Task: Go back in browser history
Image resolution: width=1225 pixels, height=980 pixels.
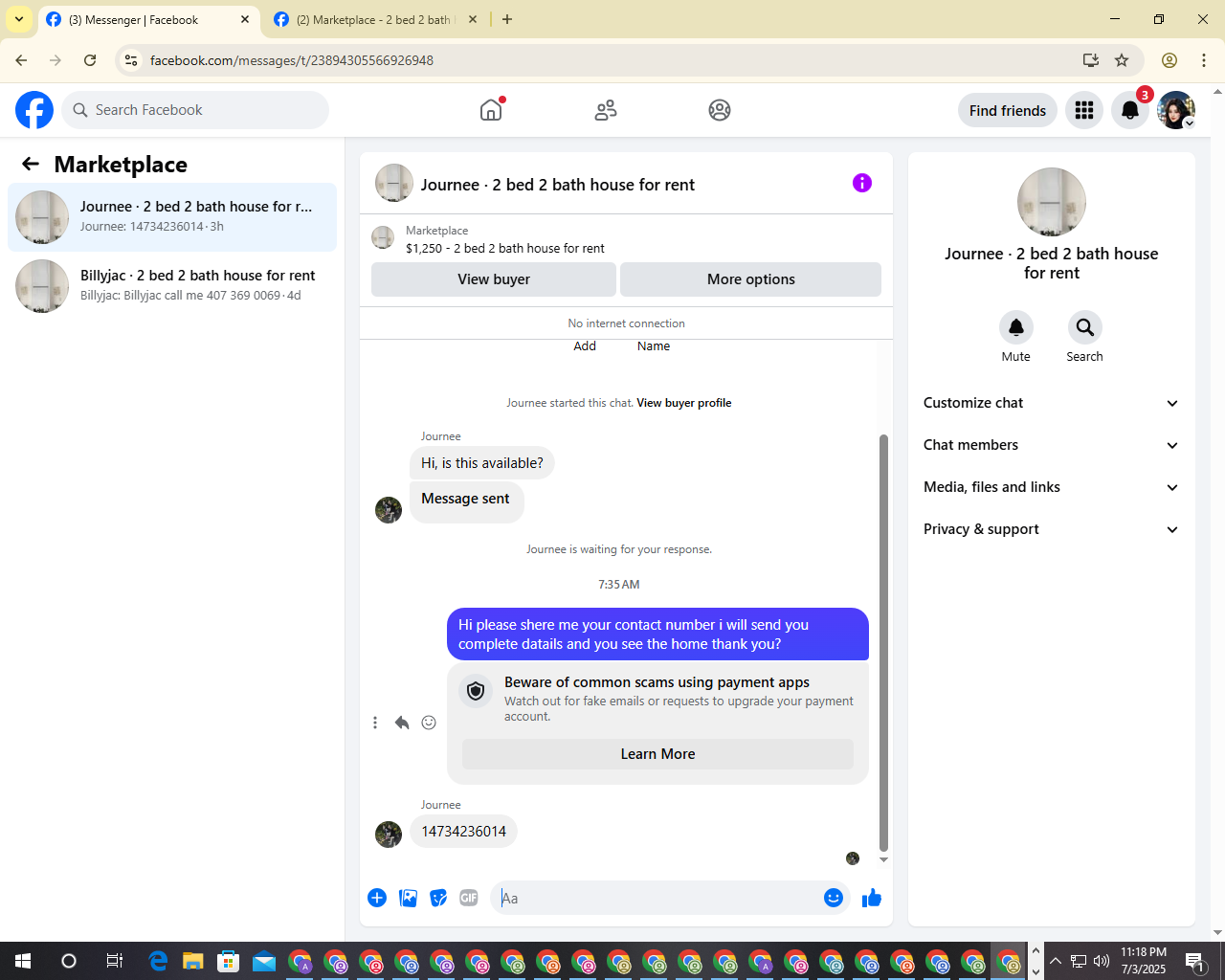Action: [x=21, y=60]
